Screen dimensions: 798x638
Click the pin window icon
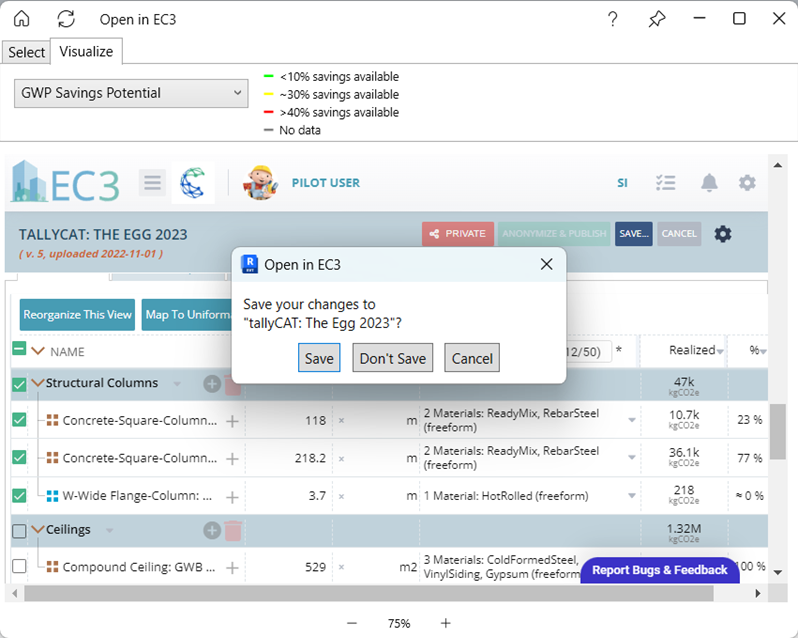pyautogui.click(x=656, y=19)
